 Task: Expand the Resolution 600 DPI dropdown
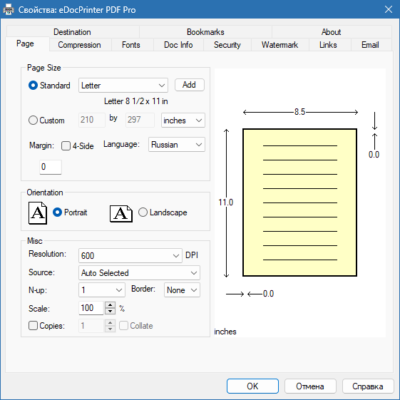[130, 255]
